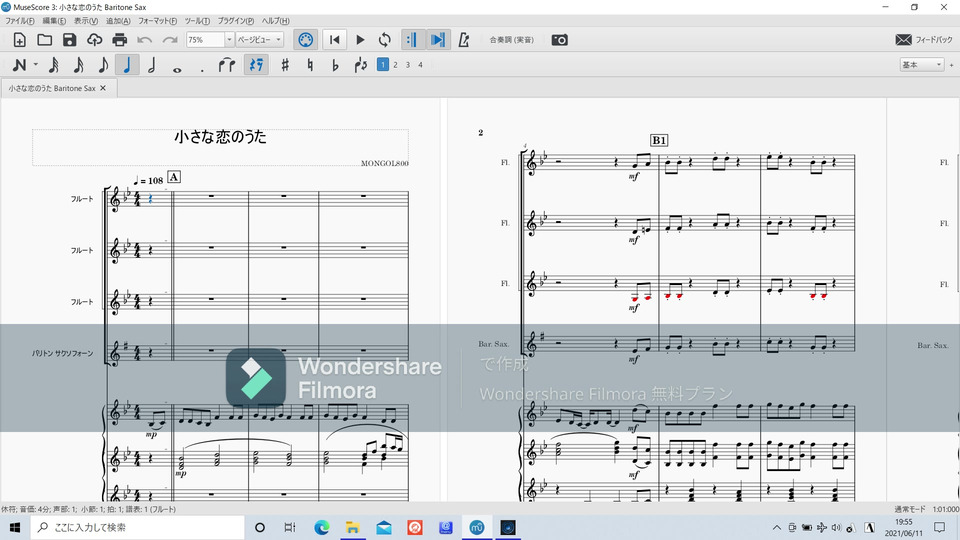This screenshot has height=540, width=960.
Task: Click the Windows Start button
Action: click(15, 527)
